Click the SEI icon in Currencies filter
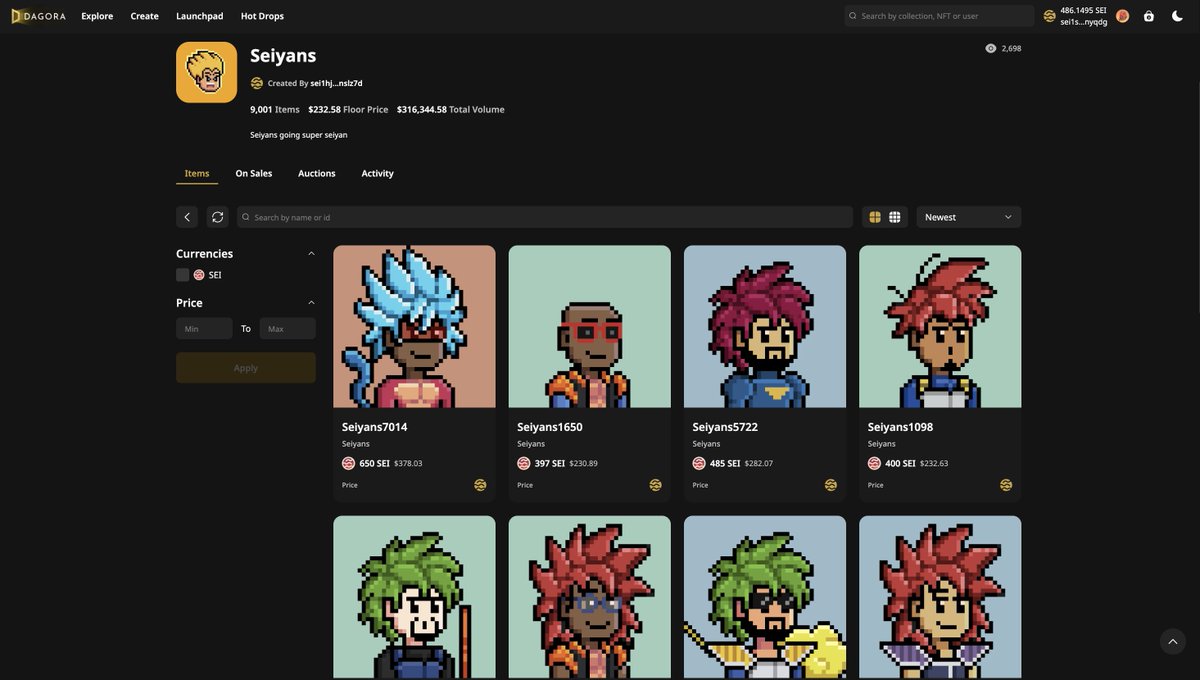The width and height of the screenshot is (1200, 680). [x=199, y=275]
